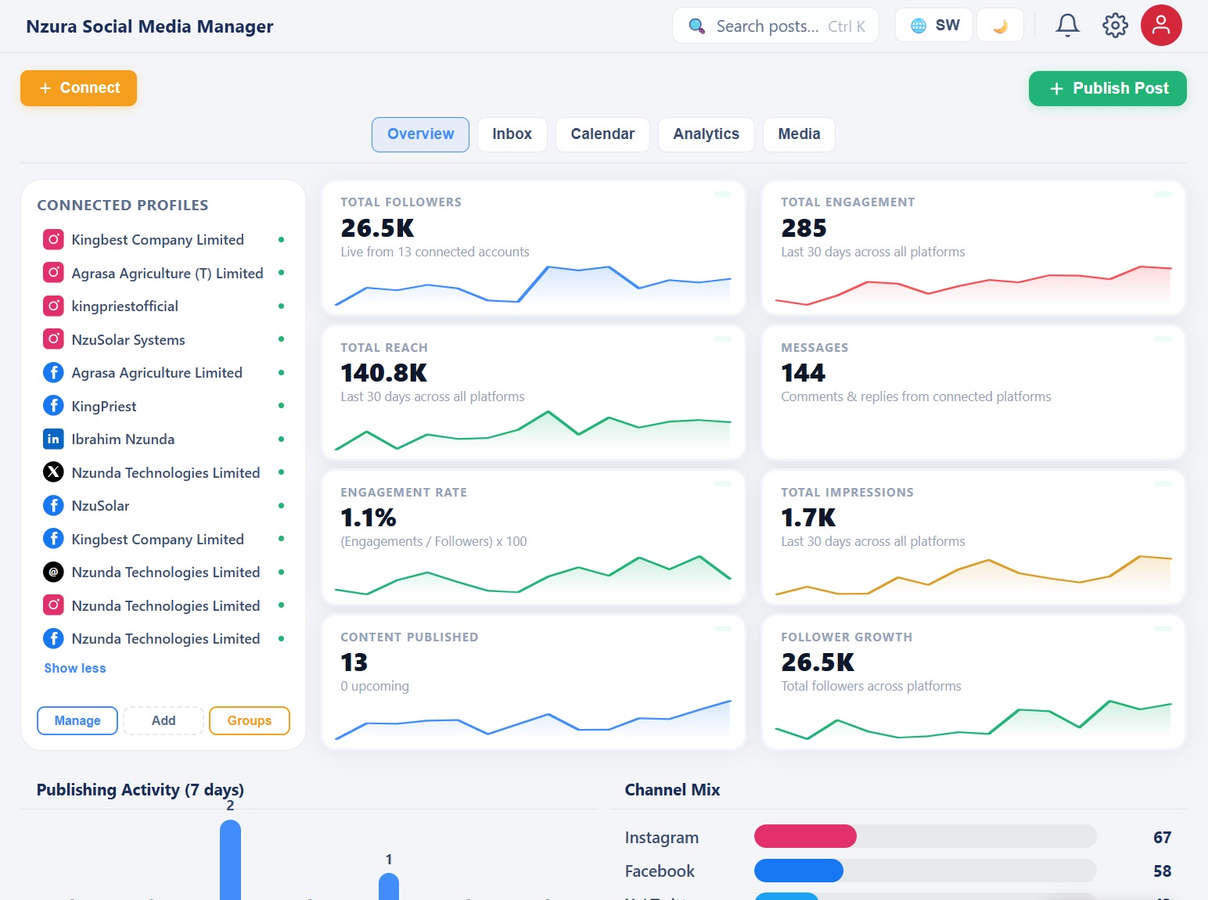
Task: Open user profile avatar icon
Action: click(x=1161, y=26)
